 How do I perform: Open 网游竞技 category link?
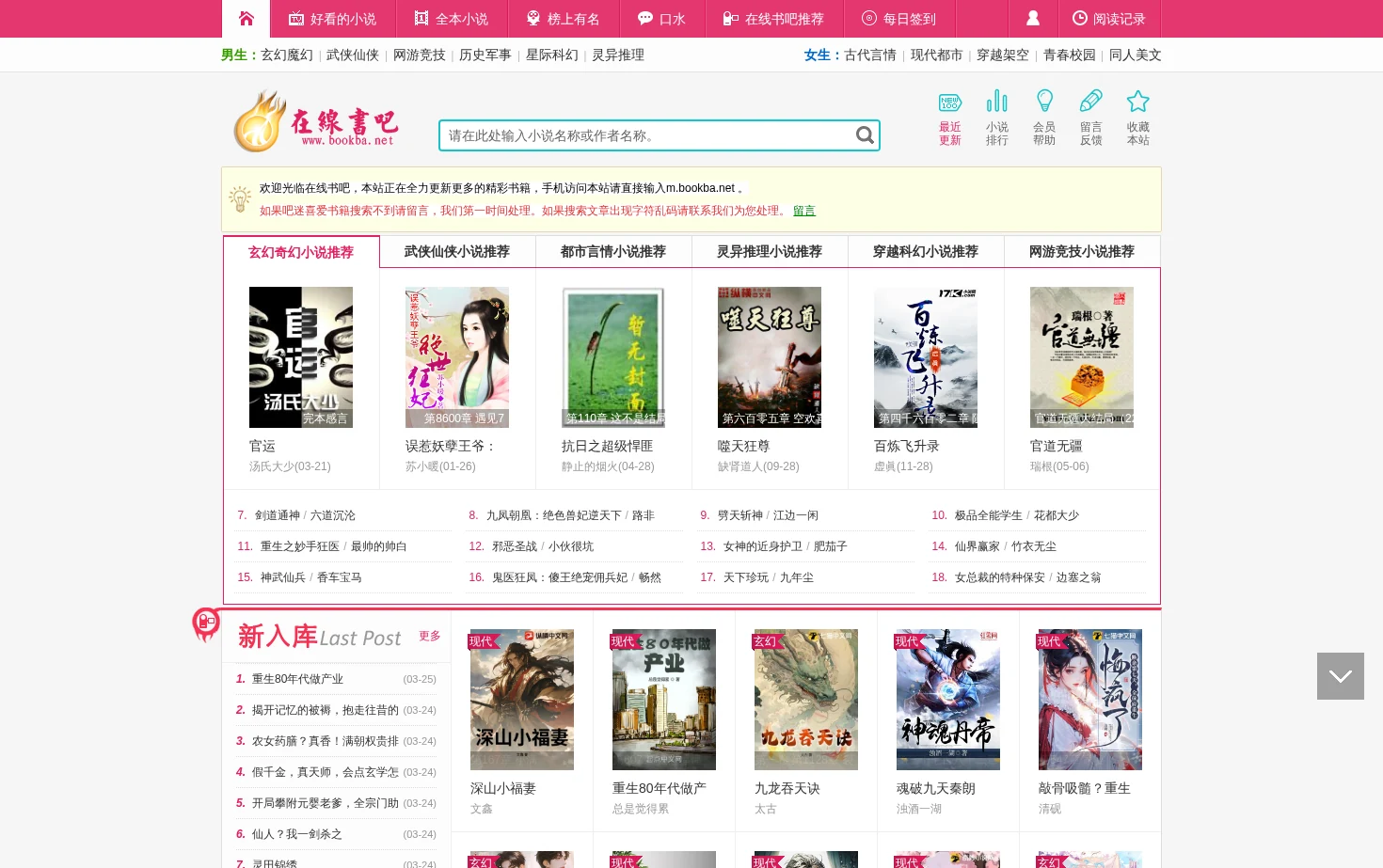tap(420, 55)
